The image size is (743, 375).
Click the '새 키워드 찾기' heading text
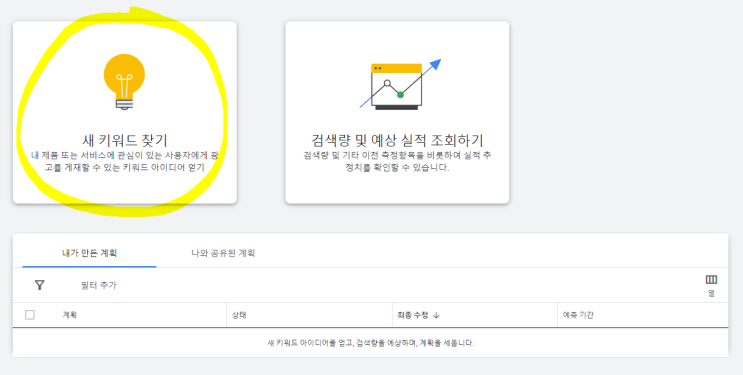[x=125, y=140]
